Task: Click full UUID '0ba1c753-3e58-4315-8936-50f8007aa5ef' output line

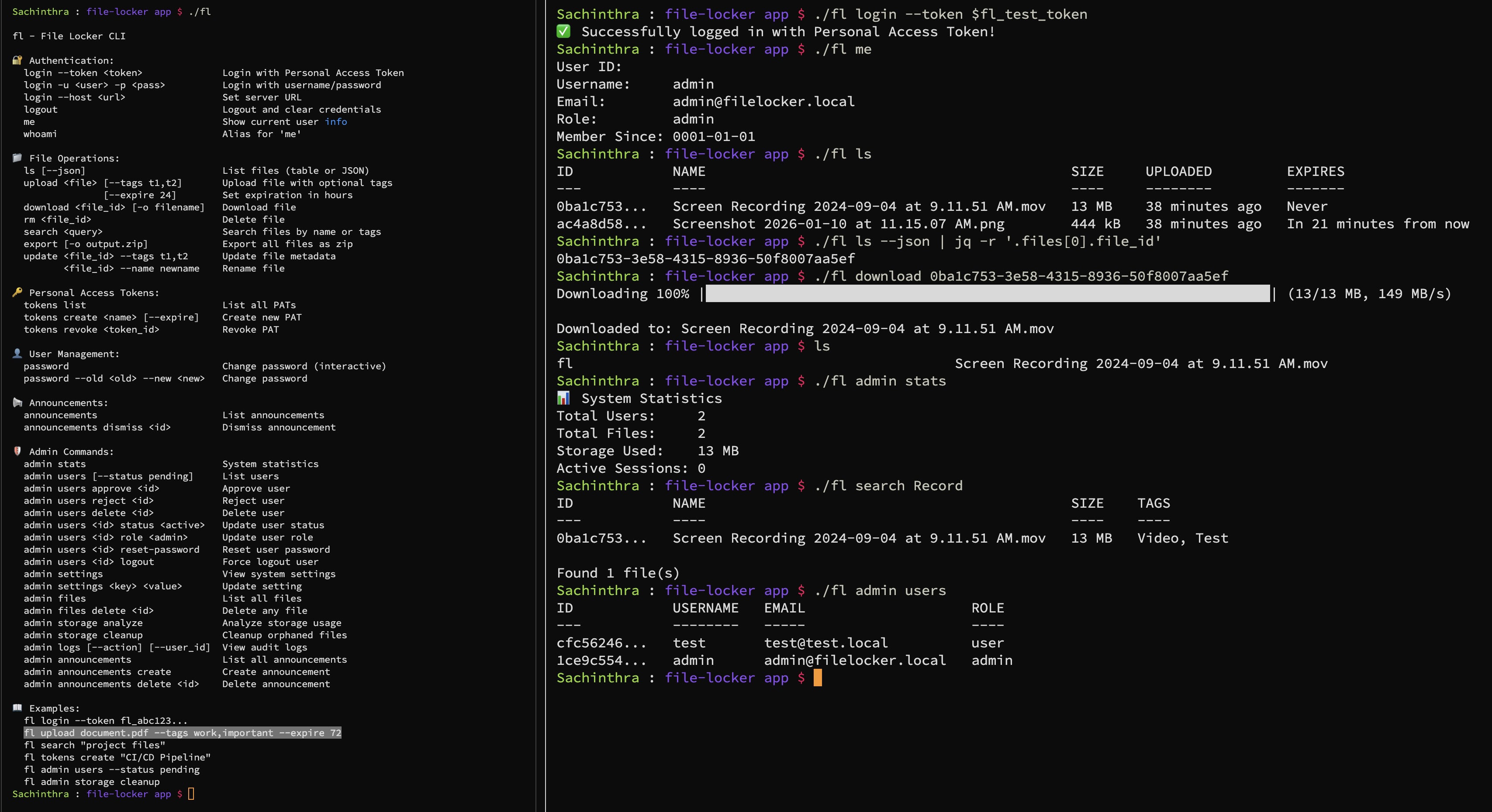Action: (706, 259)
